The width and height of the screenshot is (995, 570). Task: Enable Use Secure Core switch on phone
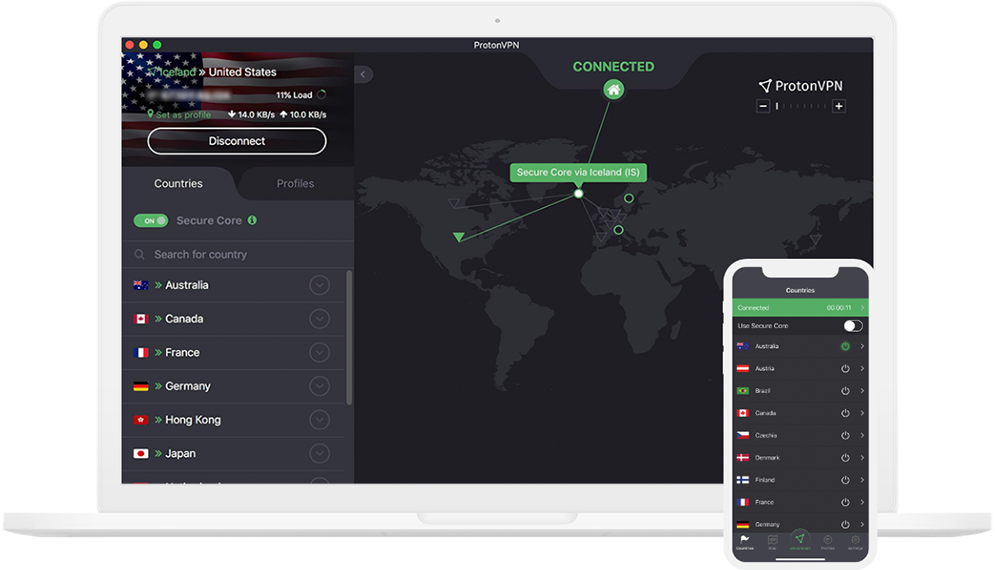click(x=853, y=326)
